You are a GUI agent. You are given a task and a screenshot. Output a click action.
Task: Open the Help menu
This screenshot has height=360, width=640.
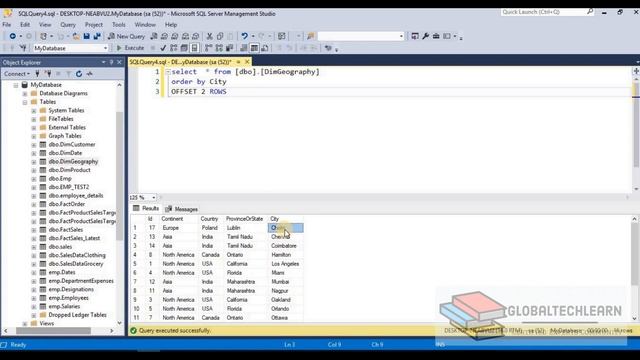tap(171, 25)
